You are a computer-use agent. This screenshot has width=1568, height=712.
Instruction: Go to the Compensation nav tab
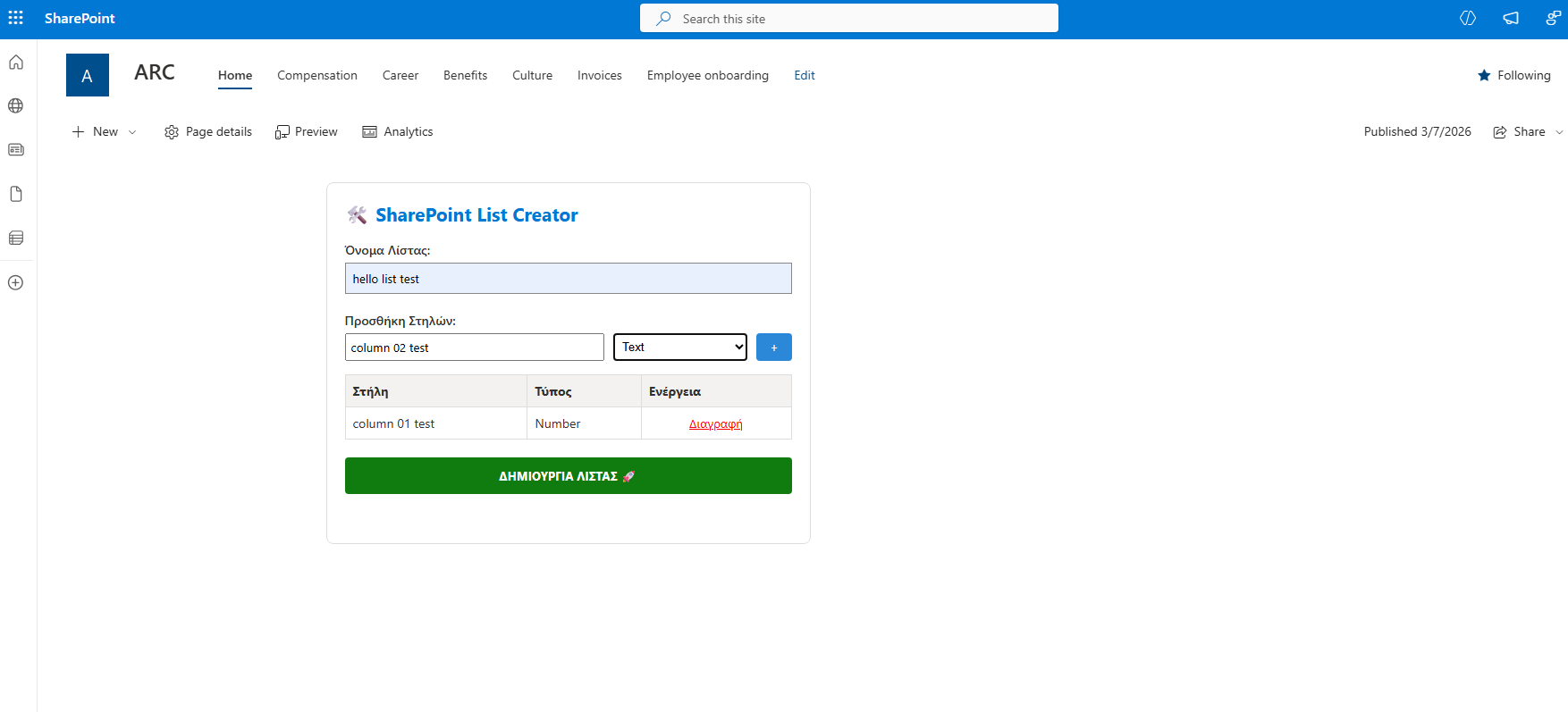[x=316, y=75]
